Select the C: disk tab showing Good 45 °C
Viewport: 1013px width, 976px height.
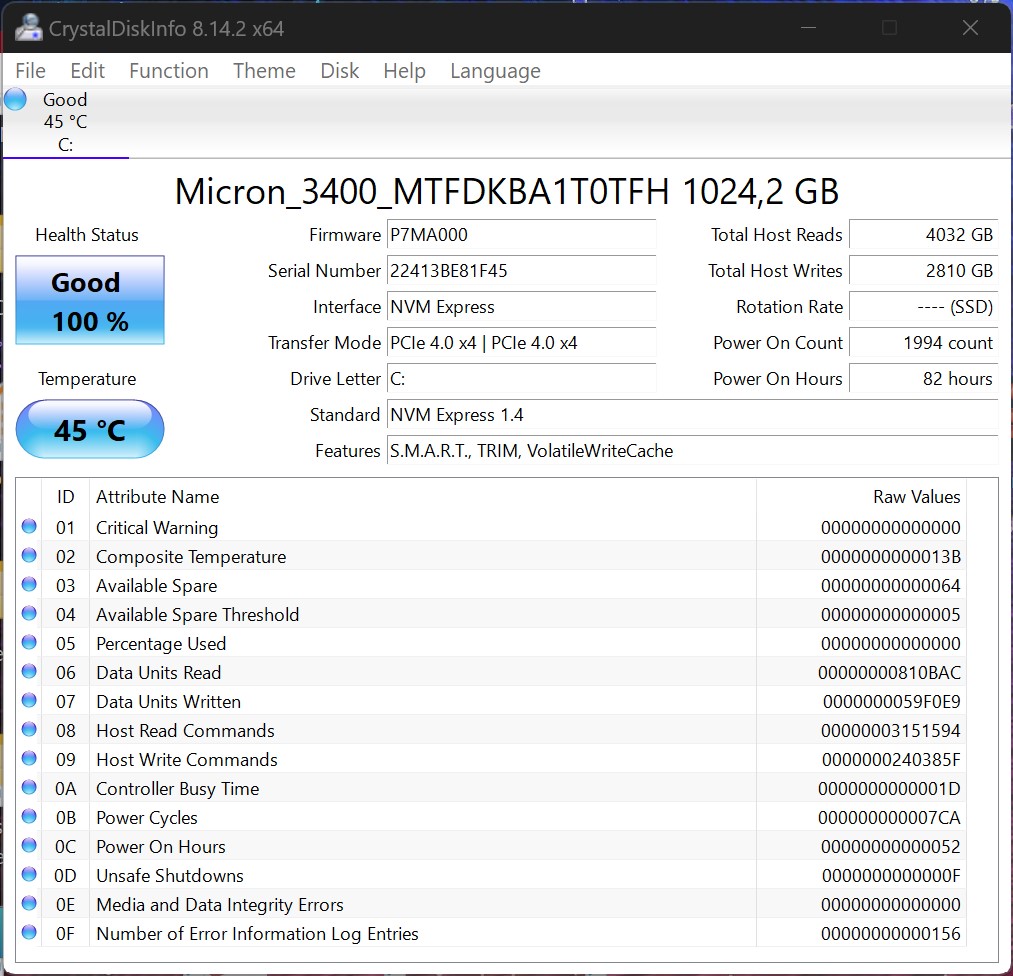click(x=65, y=122)
